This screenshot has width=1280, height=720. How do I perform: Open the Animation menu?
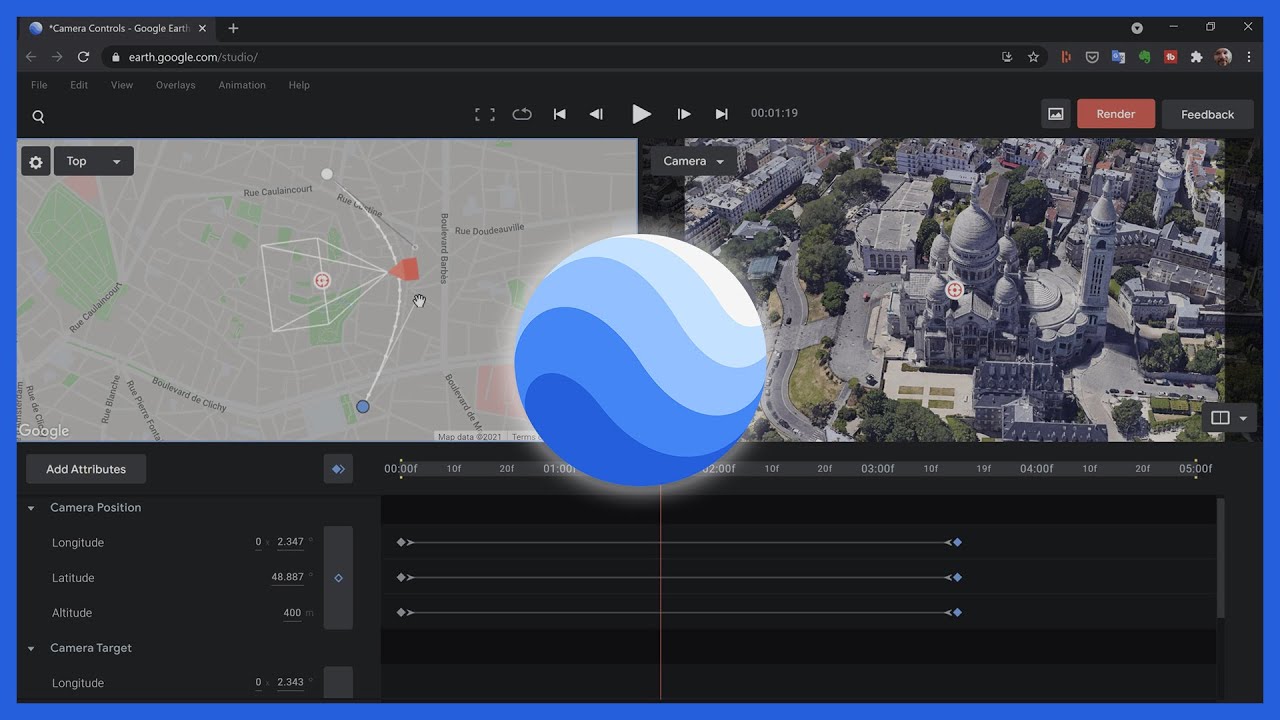pos(242,85)
